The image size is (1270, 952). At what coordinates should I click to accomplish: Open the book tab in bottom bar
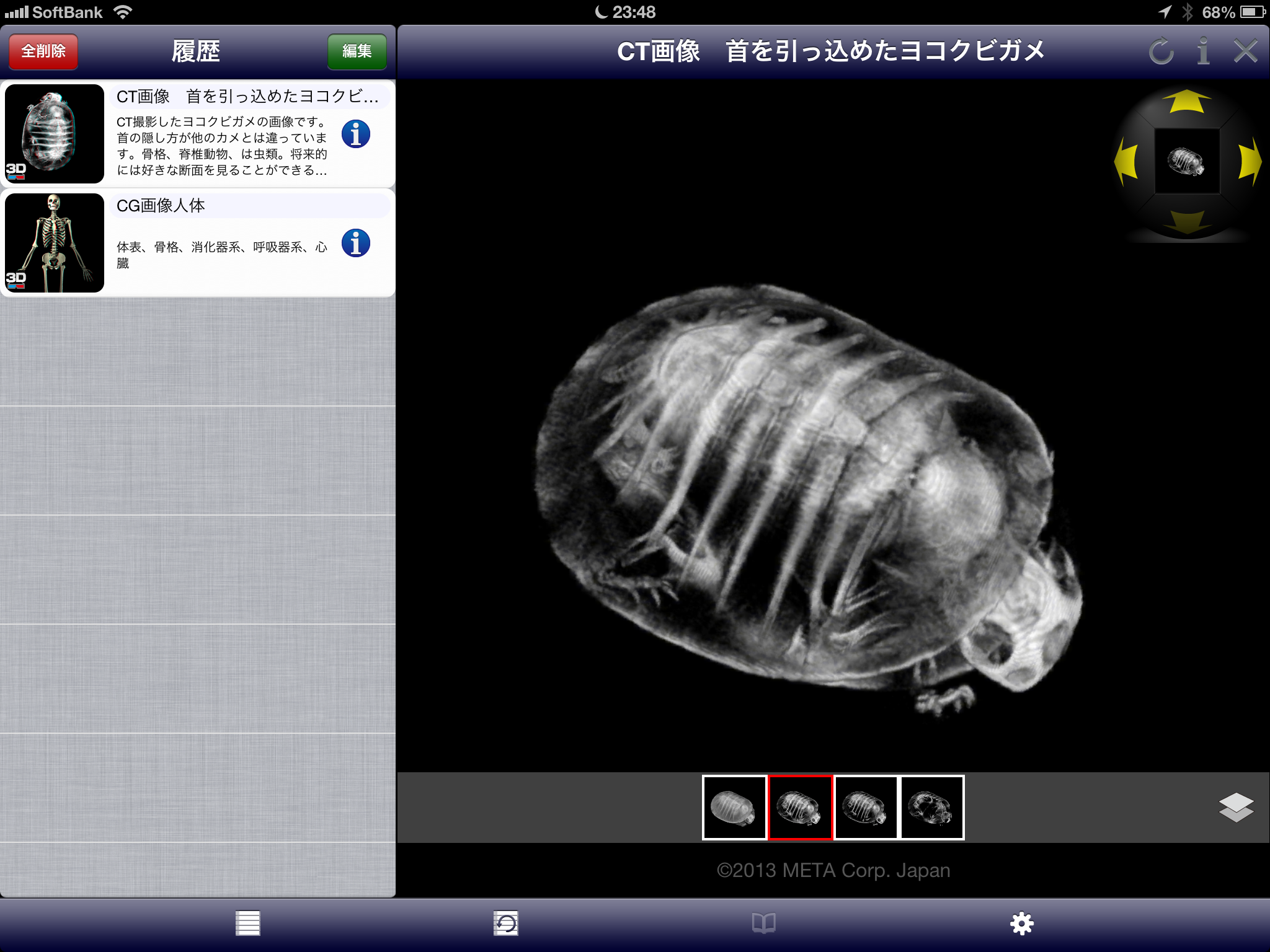pyautogui.click(x=763, y=923)
